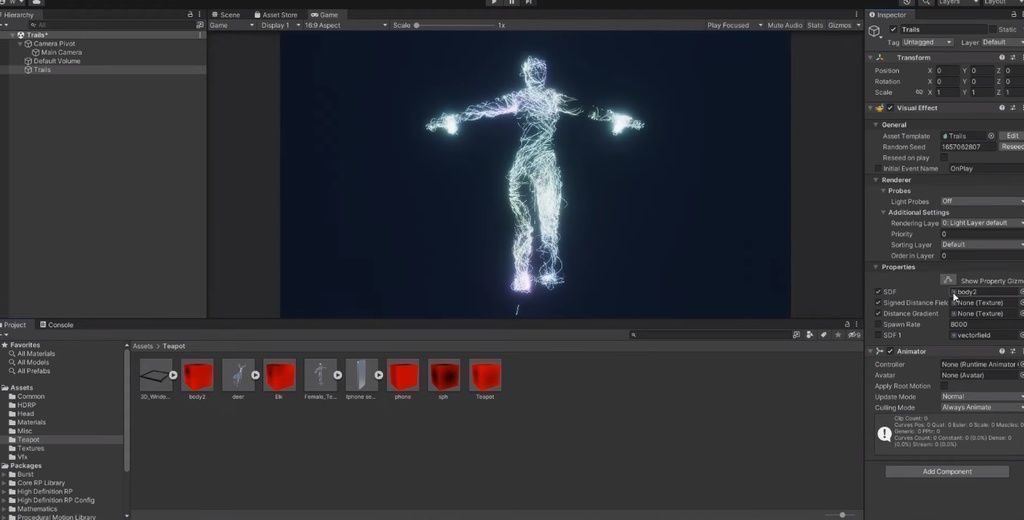Toggle Visual Effect component enabled checkbox
This screenshot has width=1024, height=520.
(890, 108)
